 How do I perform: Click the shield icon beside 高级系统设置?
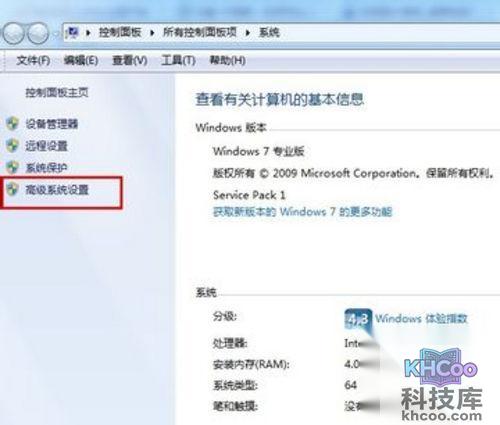click(13, 189)
